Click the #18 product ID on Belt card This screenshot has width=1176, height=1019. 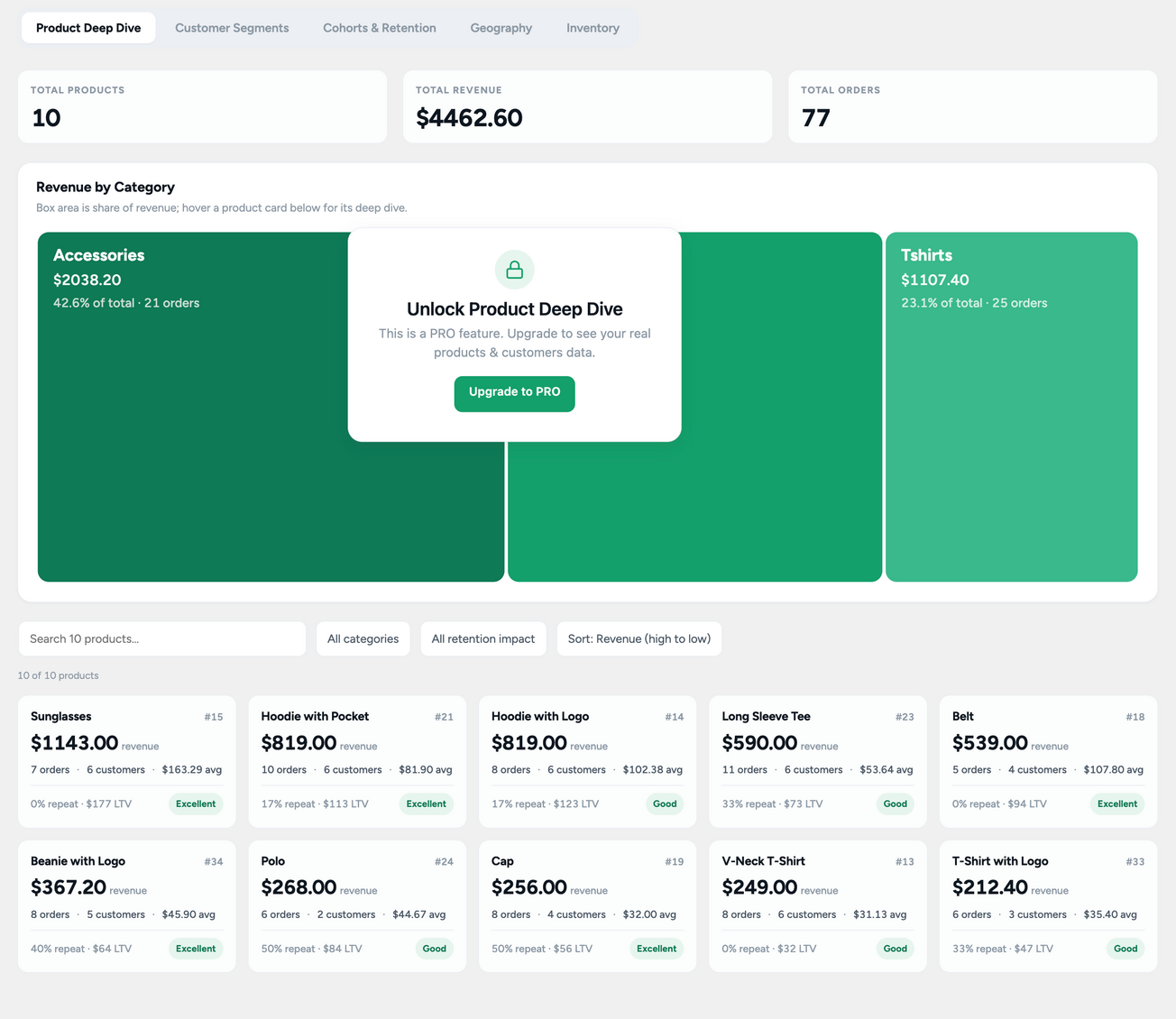point(1135,717)
